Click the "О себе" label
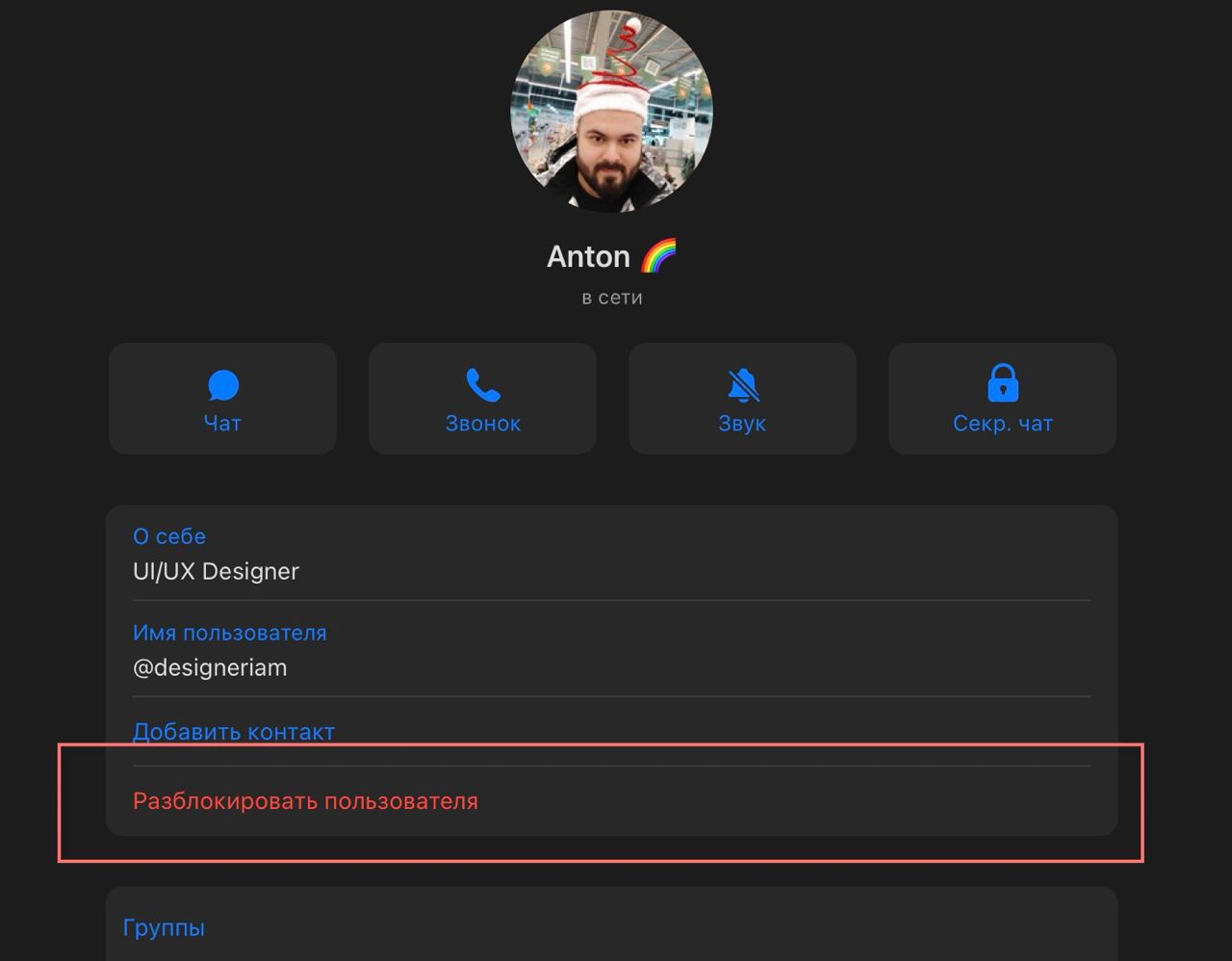Screen dimensions: 1232x961 tap(169, 536)
